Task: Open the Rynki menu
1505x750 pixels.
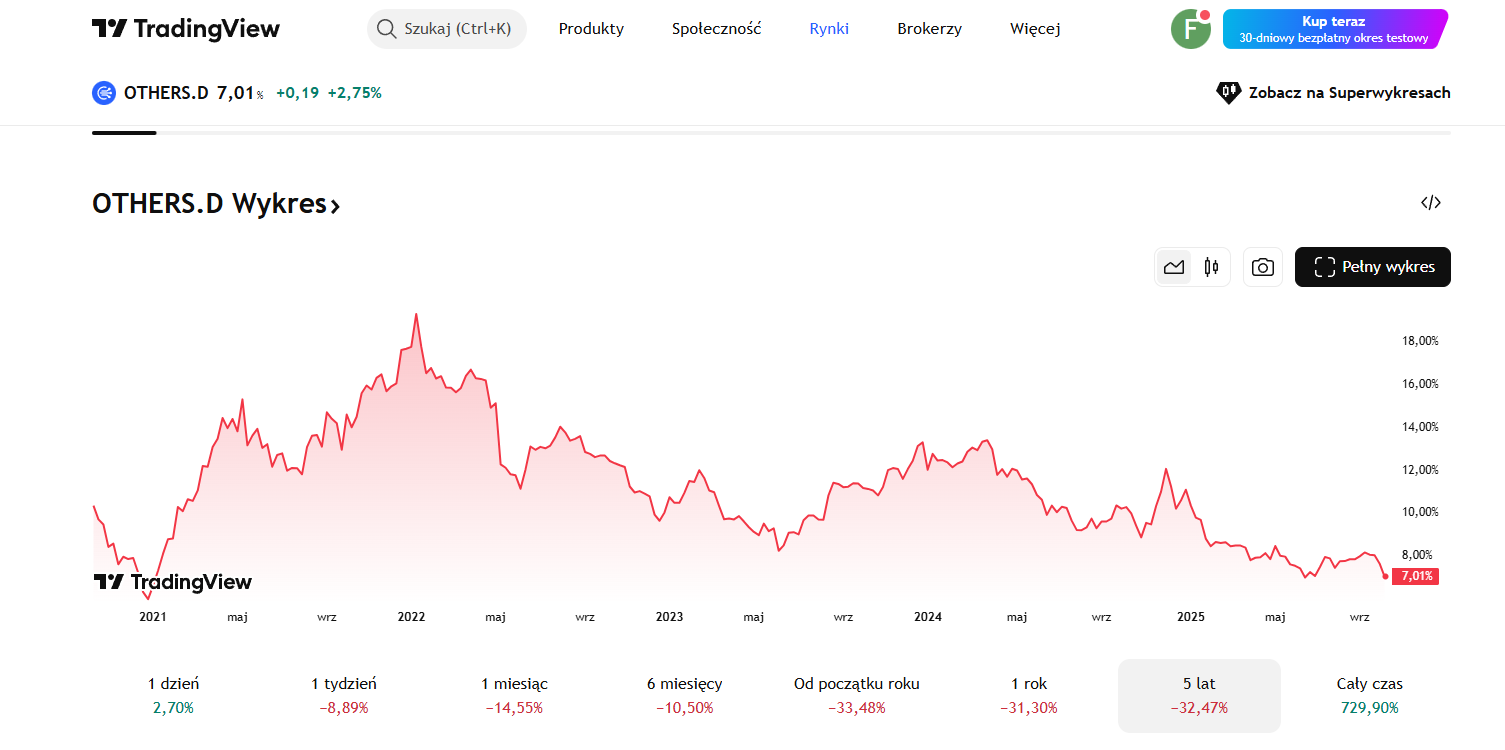Action: (x=829, y=29)
